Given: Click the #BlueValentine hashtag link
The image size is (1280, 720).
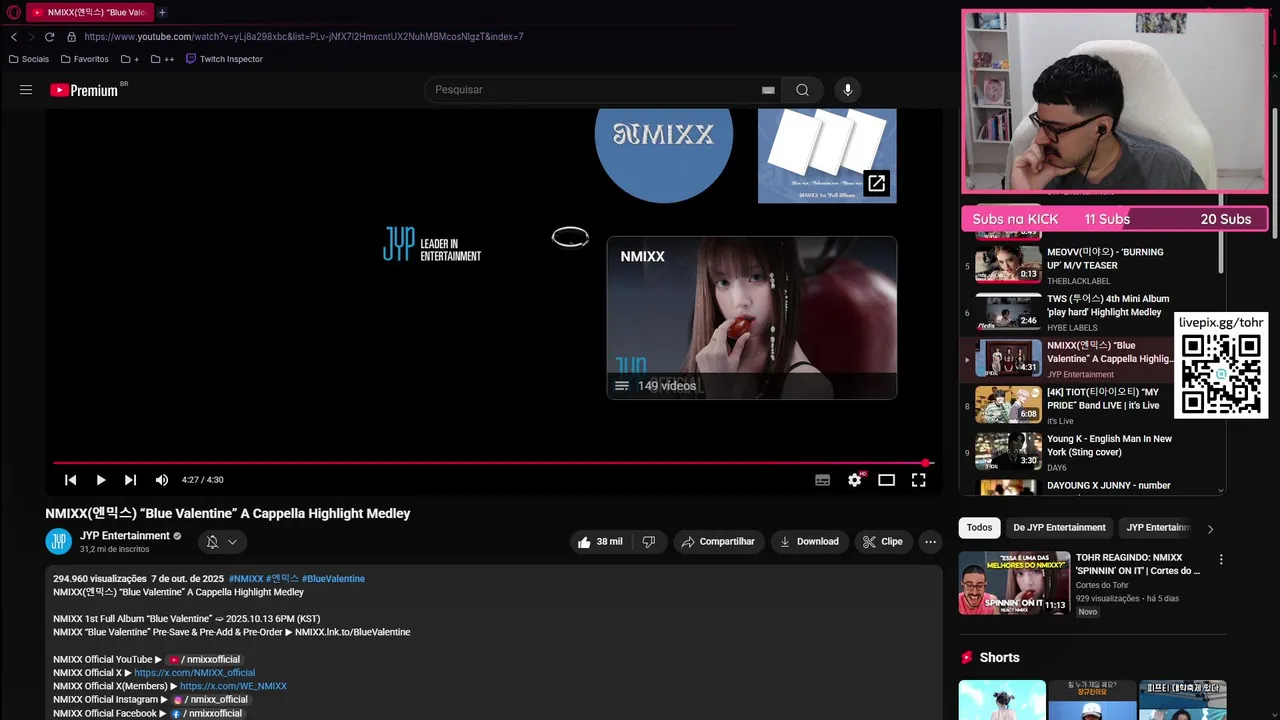Looking at the screenshot, I should pyautogui.click(x=333, y=579).
